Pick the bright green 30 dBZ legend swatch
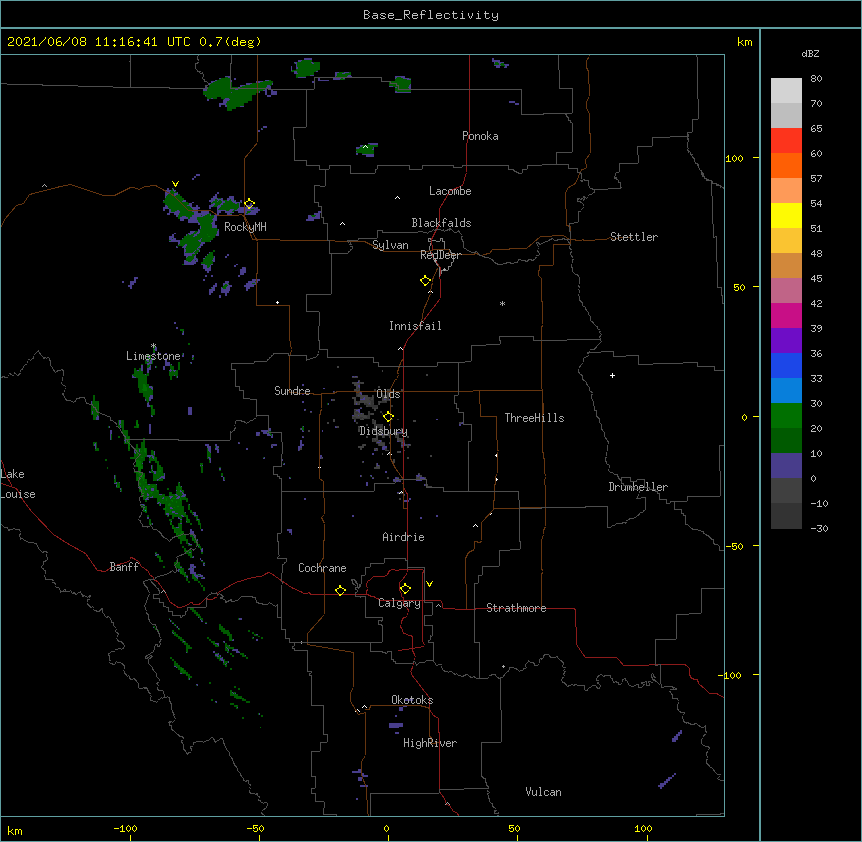 click(x=786, y=416)
